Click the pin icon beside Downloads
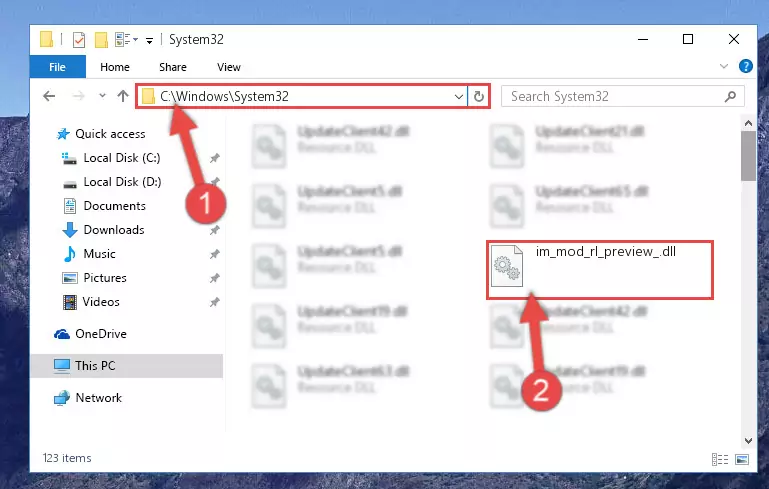The height and width of the screenshot is (489, 769). pyautogui.click(x=214, y=230)
